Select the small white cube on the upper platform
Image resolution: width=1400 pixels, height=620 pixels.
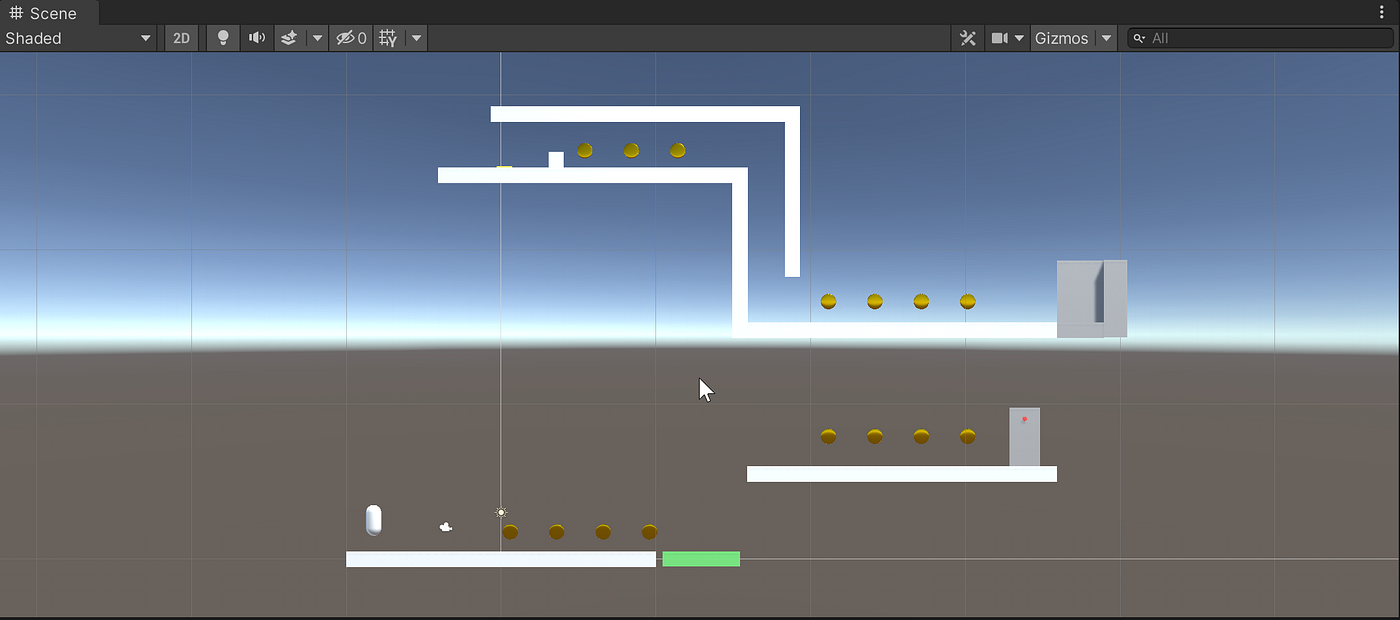point(556,160)
